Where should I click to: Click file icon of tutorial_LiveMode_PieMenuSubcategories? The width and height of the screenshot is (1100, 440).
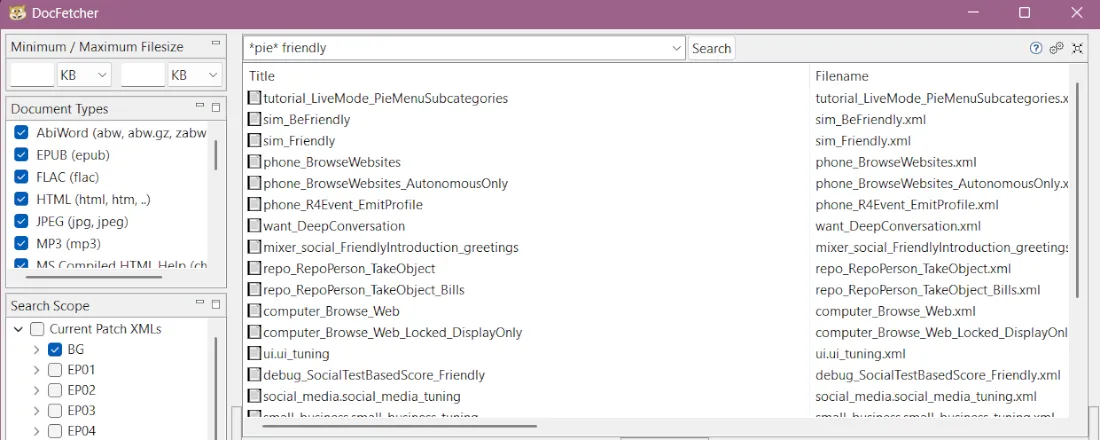tap(255, 98)
